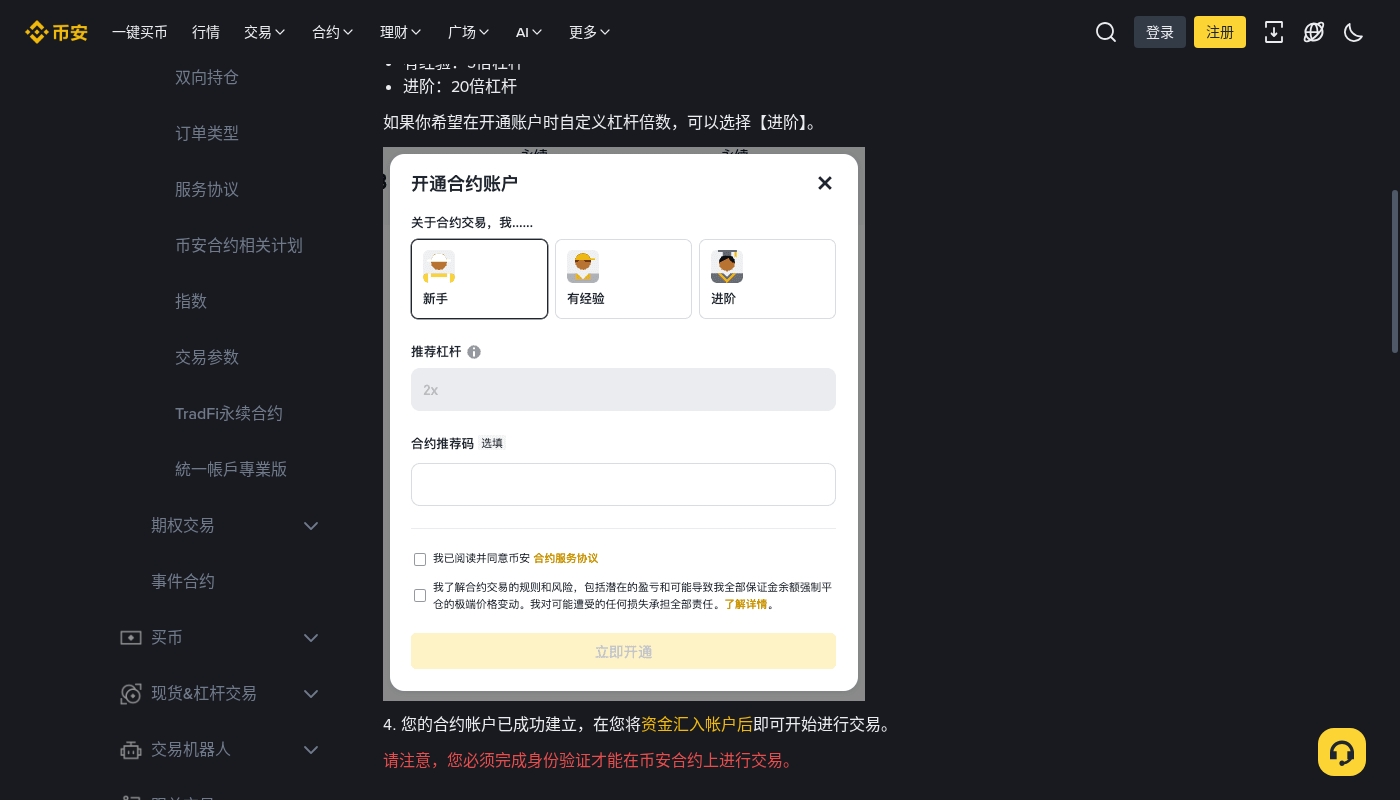Open the language globe icon
Image resolution: width=1400 pixels, height=800 pixels.
point(1314,32)
